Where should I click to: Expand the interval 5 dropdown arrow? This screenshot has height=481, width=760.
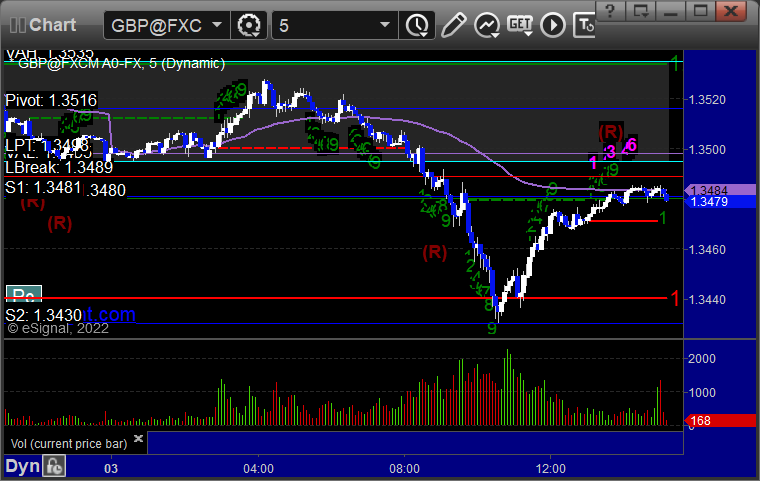385,24
